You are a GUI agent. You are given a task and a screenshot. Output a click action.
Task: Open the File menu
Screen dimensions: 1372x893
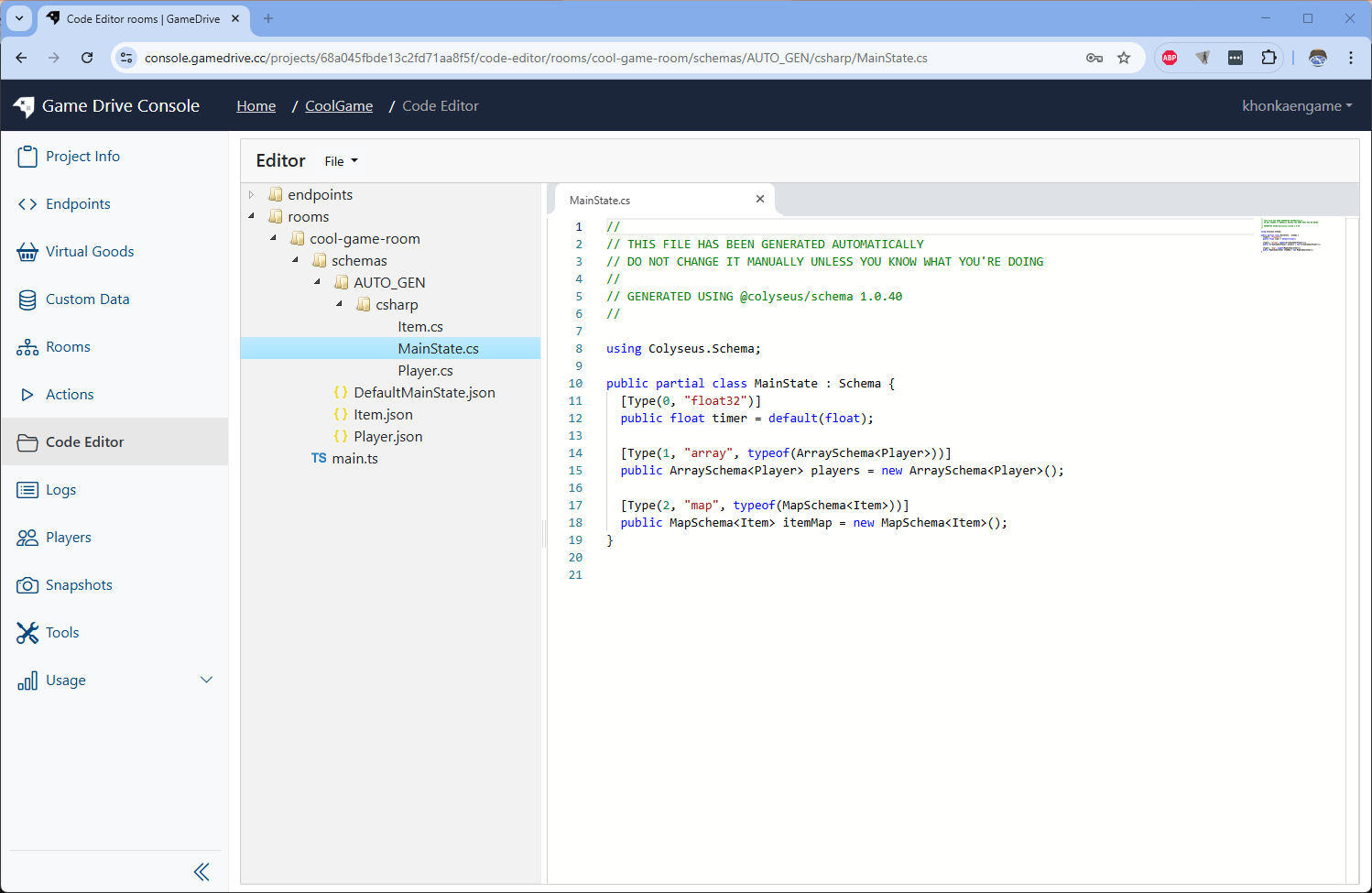tap(340, 160)
